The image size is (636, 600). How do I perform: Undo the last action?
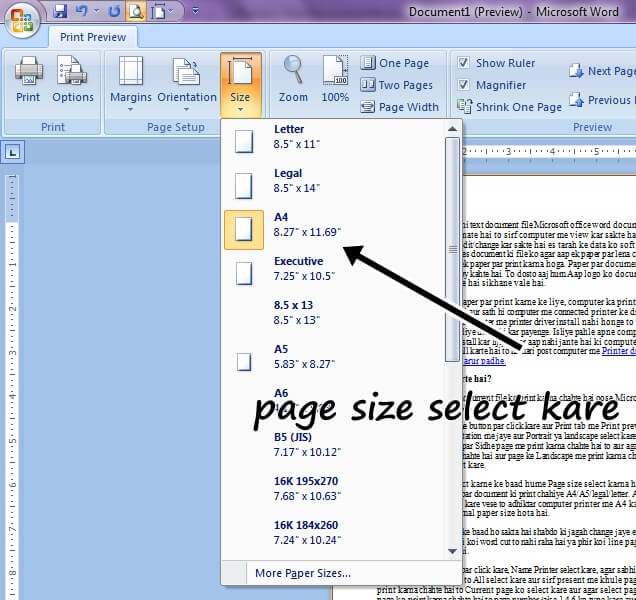point(82,11)
